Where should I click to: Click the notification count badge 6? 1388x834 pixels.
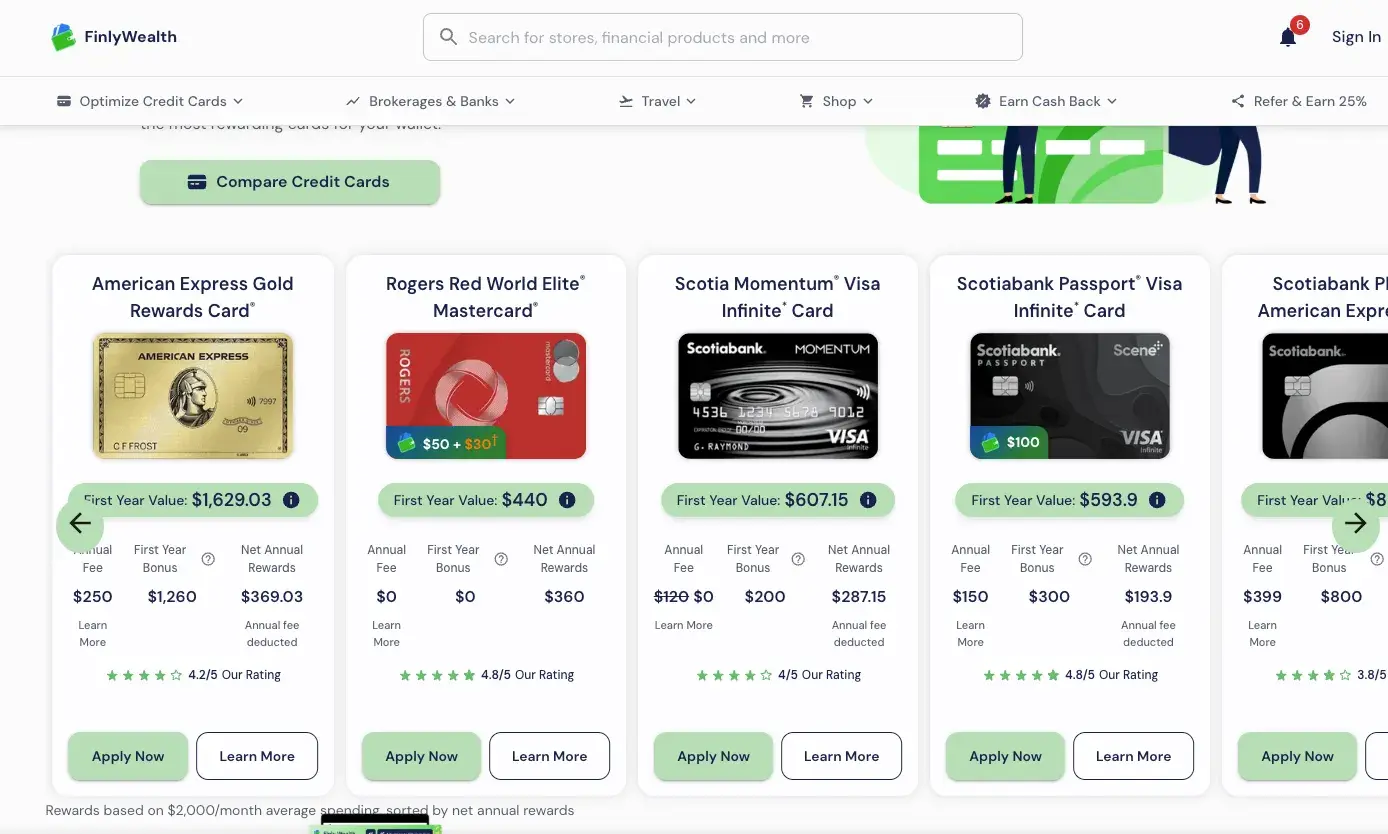[1300, 25]
